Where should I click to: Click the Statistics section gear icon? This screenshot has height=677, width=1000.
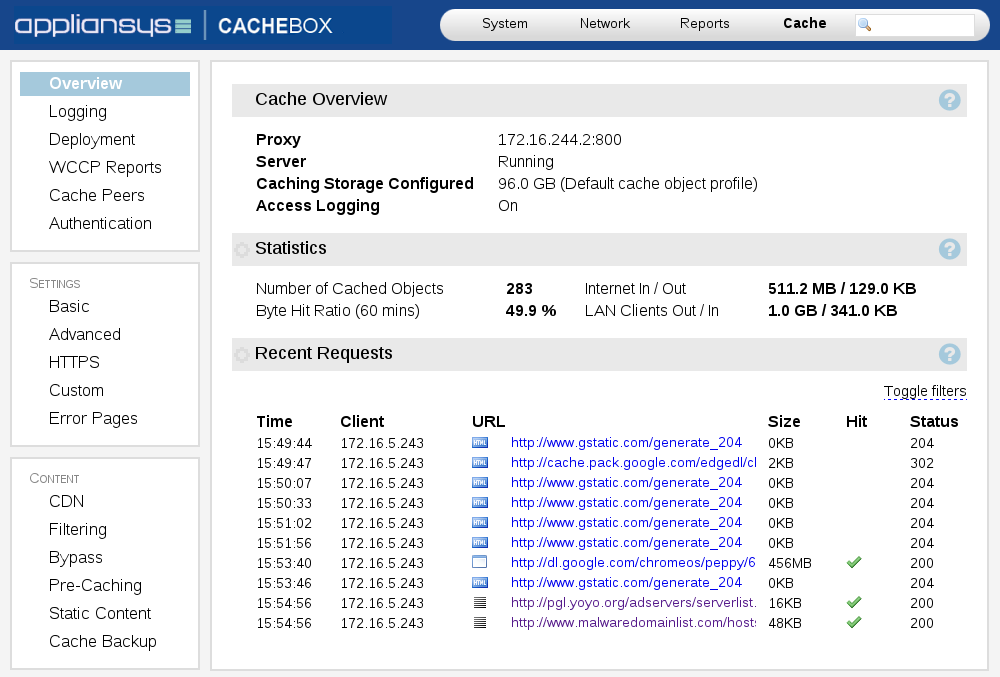coord(242,249)
